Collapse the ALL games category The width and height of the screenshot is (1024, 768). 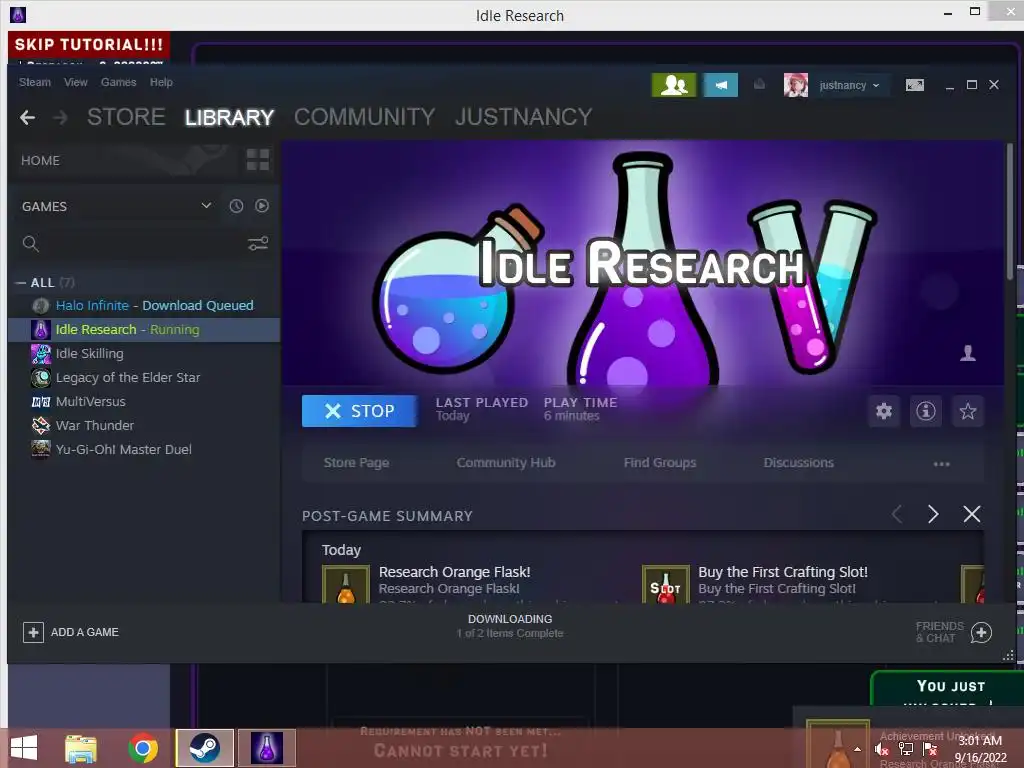[x=22, y=283]
